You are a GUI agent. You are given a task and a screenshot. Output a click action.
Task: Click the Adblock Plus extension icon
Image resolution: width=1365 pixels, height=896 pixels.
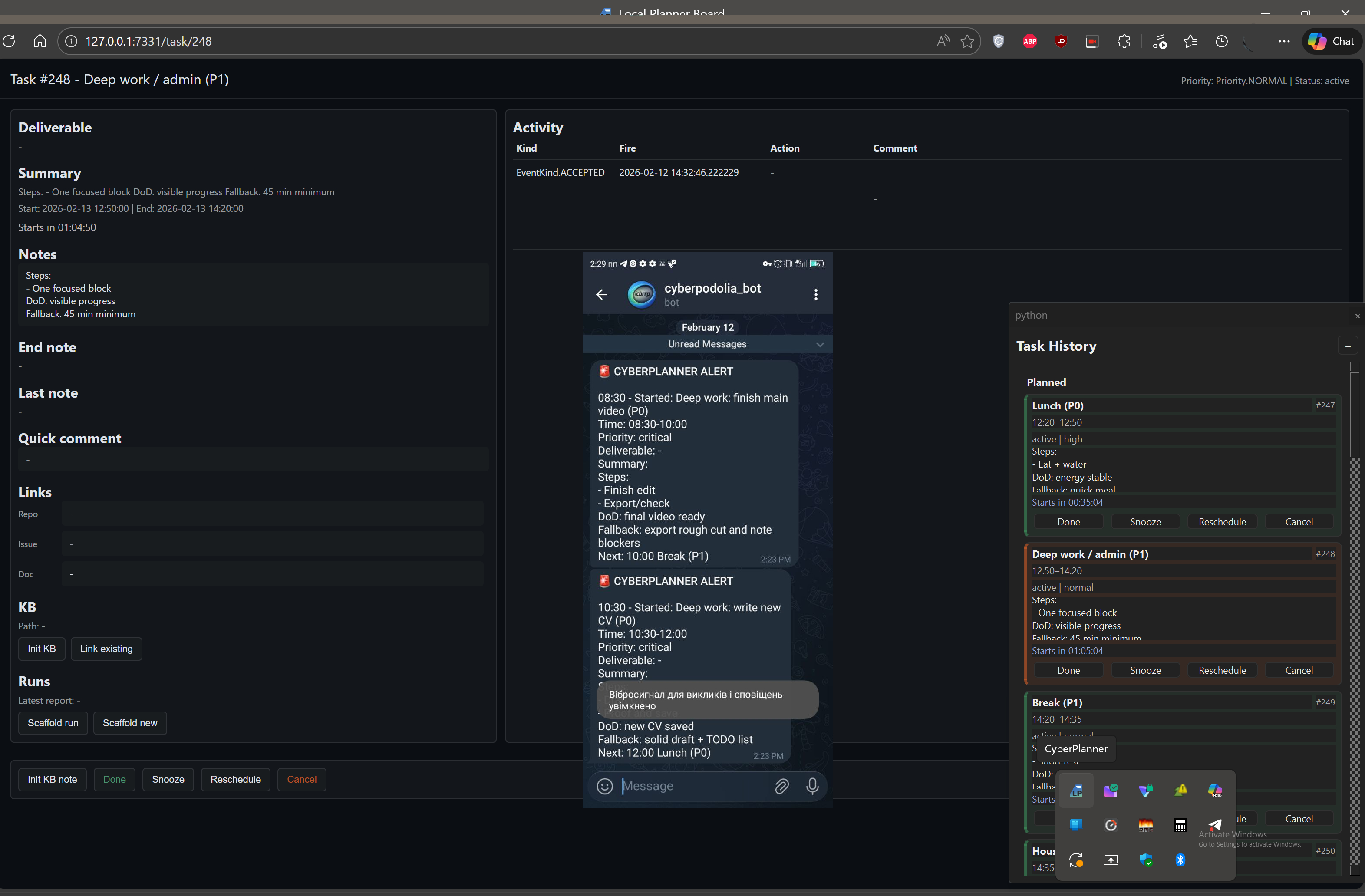point(1030,42)
